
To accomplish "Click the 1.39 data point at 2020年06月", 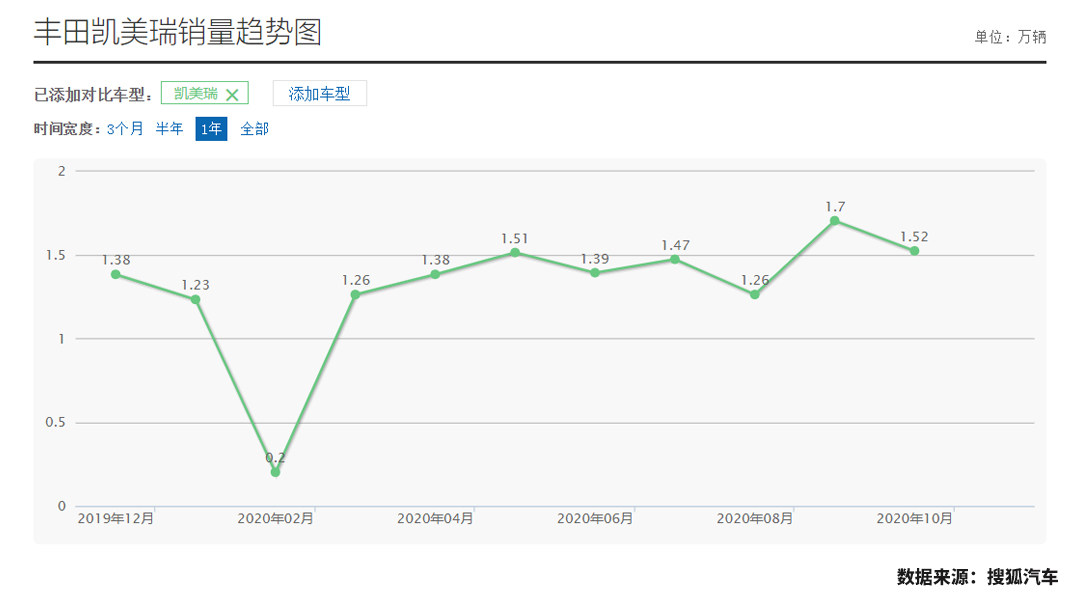I will 595,272.
